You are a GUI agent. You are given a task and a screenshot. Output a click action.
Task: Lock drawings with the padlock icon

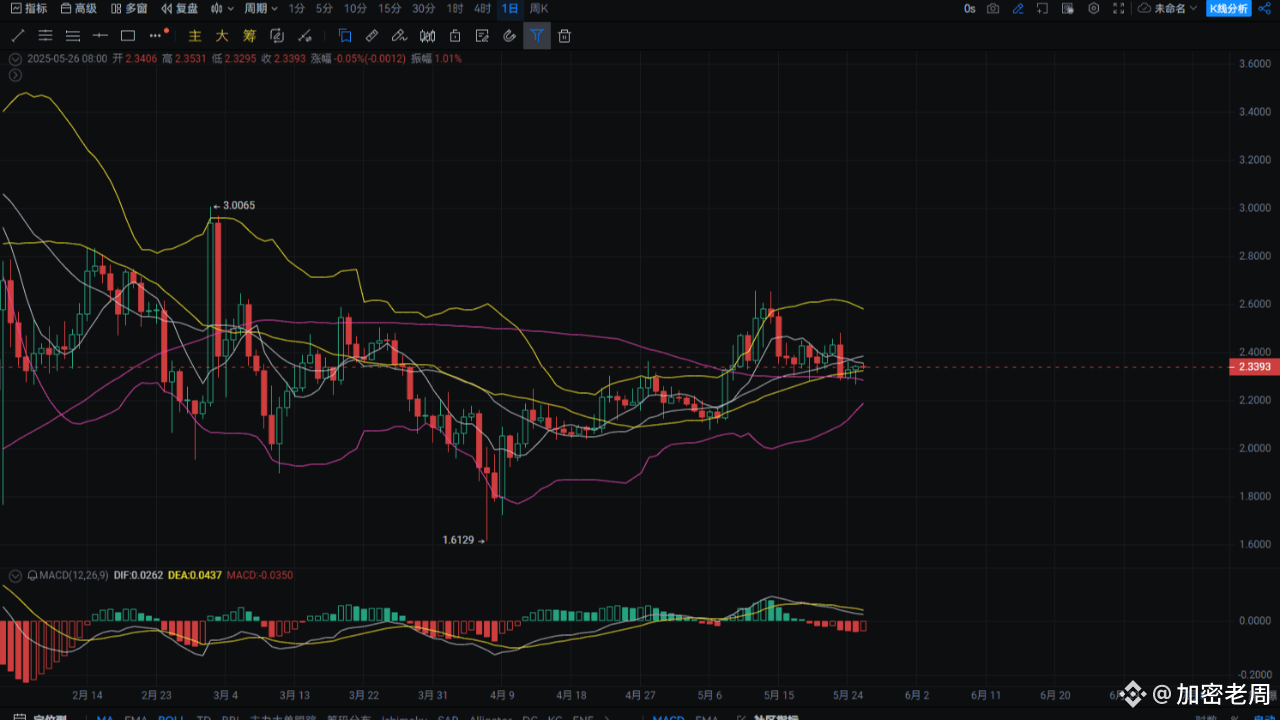[455, 36]
